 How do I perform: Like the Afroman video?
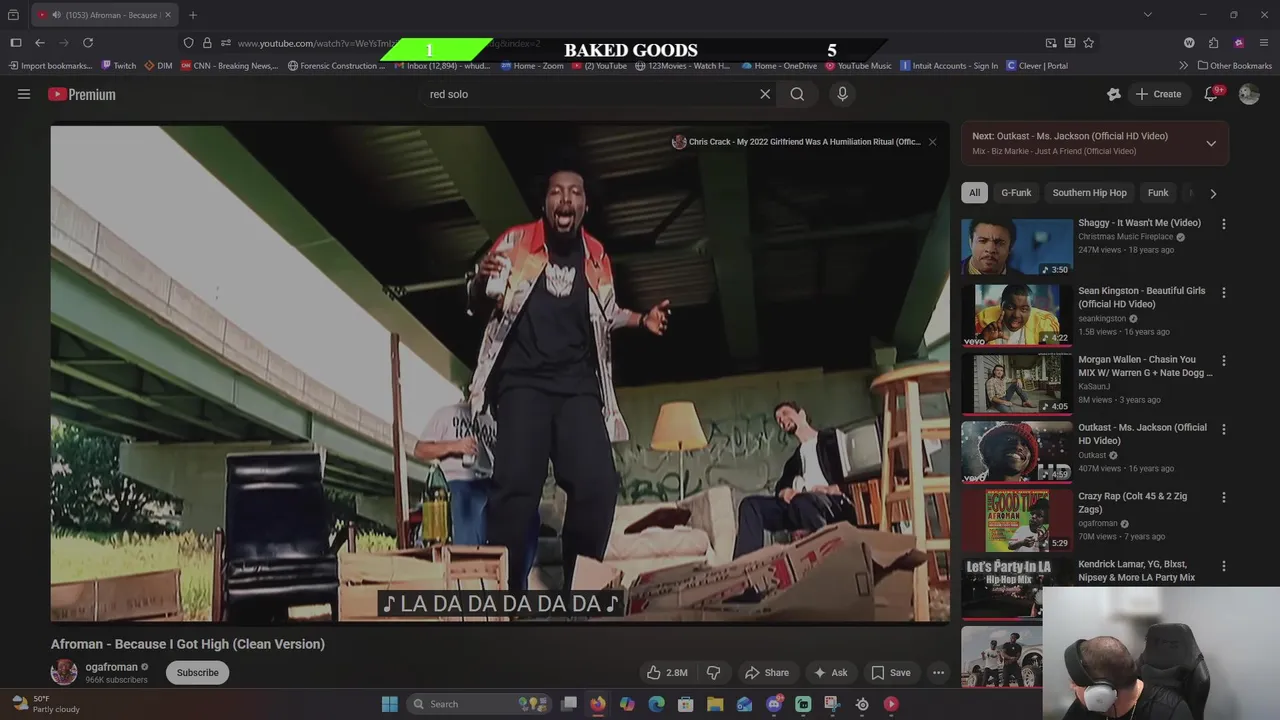click(x=667, y=673)
